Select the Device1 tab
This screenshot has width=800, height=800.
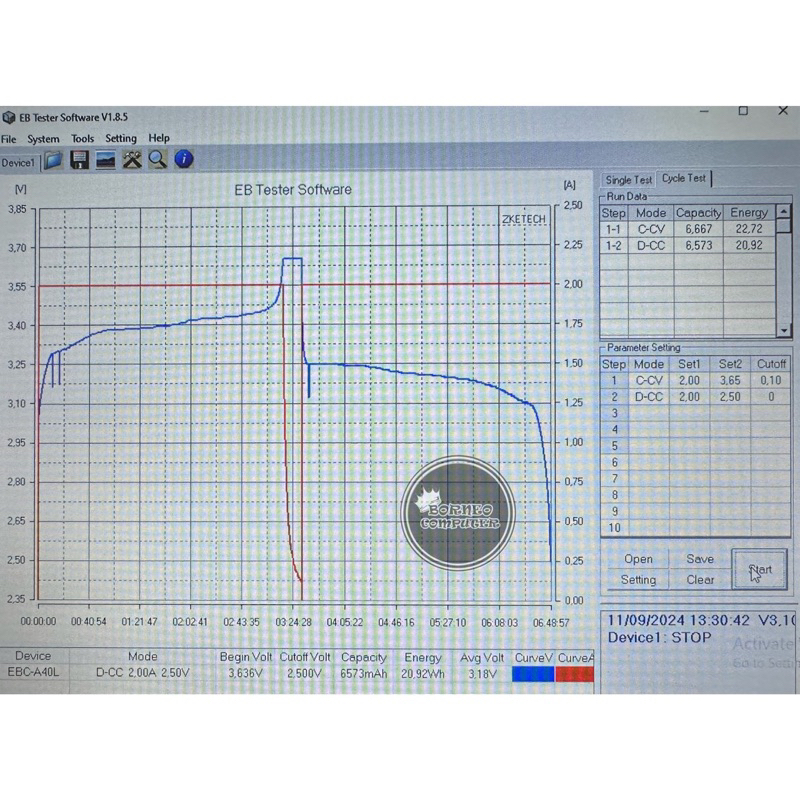click(18, 162)
